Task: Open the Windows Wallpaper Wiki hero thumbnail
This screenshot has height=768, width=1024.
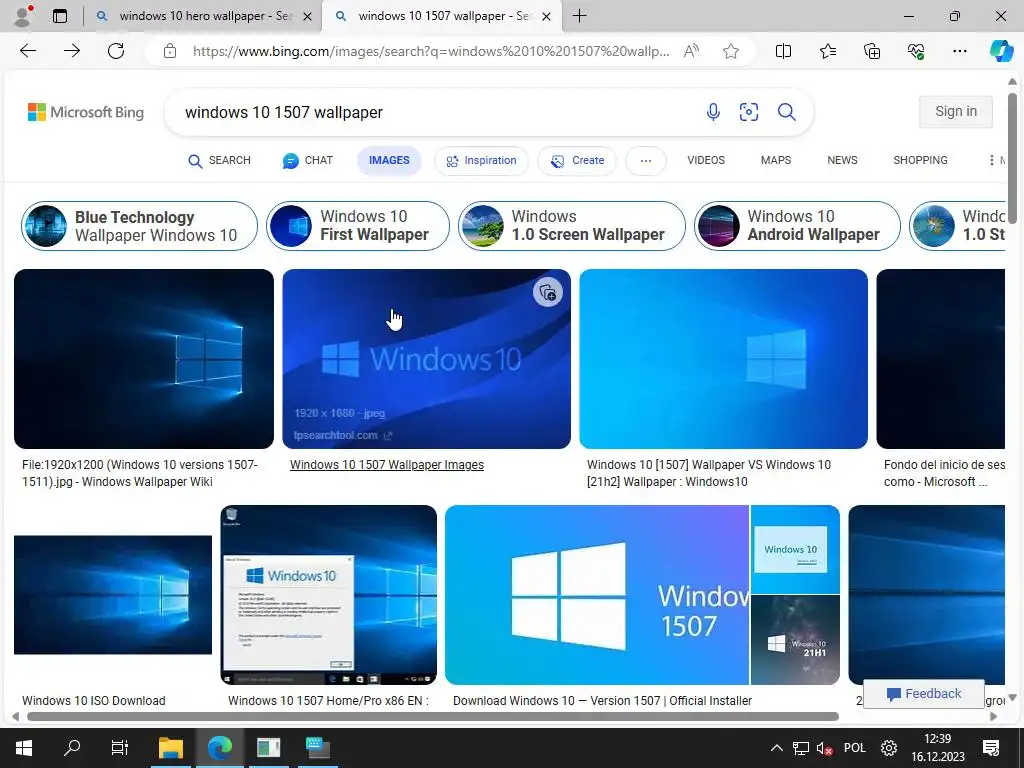Action: click(144, 359)
